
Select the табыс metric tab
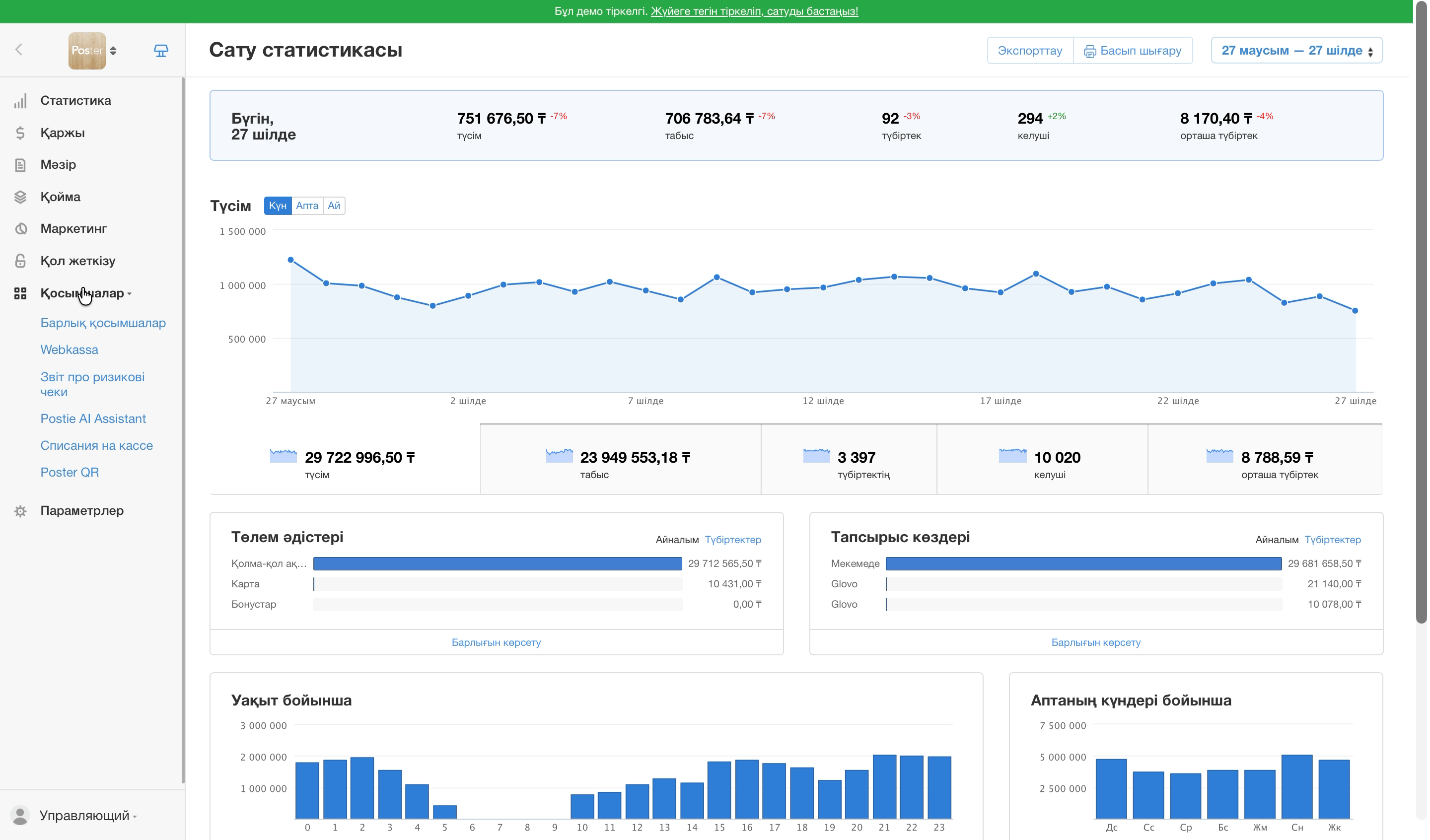620,460
